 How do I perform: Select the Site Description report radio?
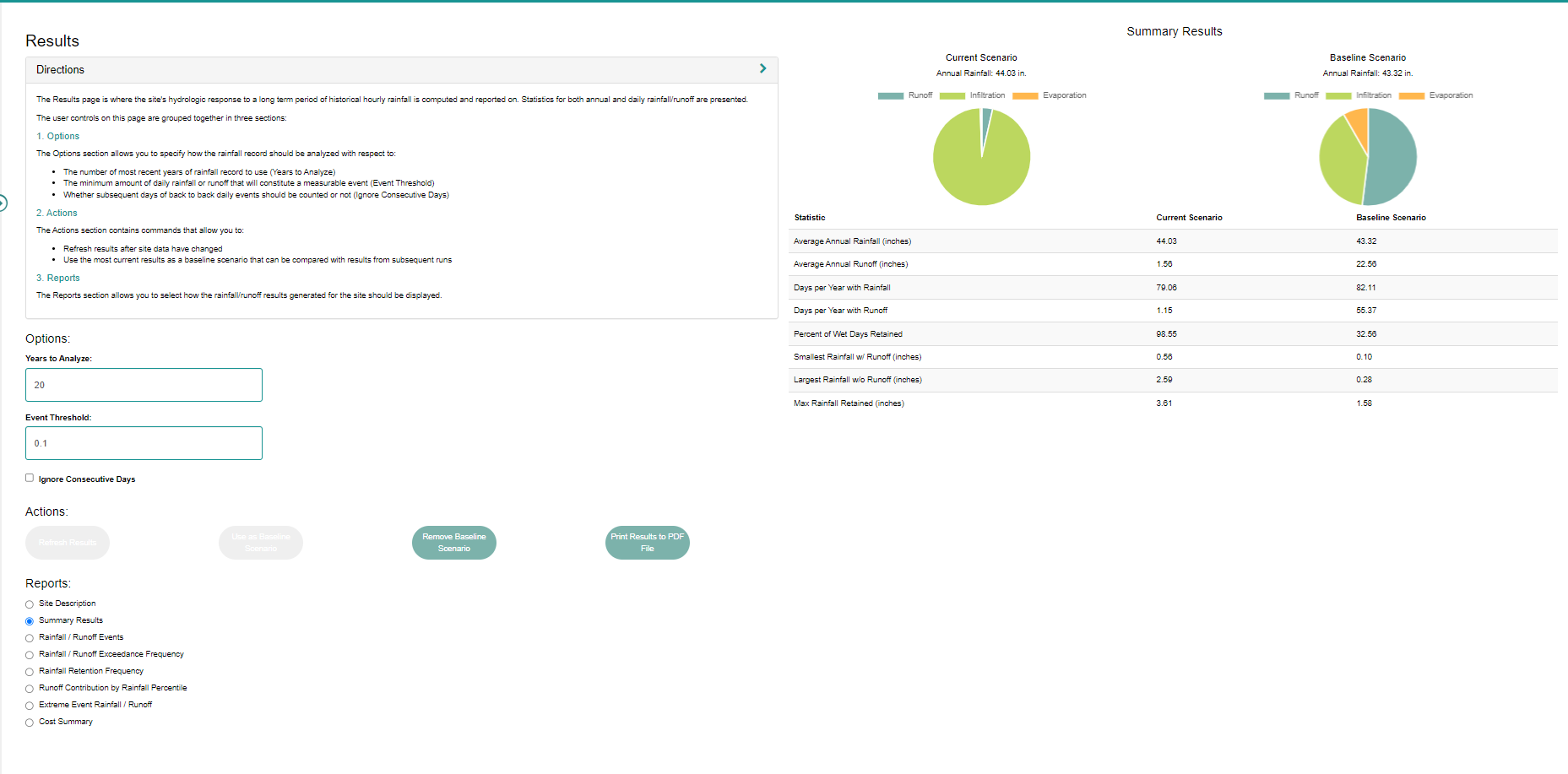[x=30, y=604]
